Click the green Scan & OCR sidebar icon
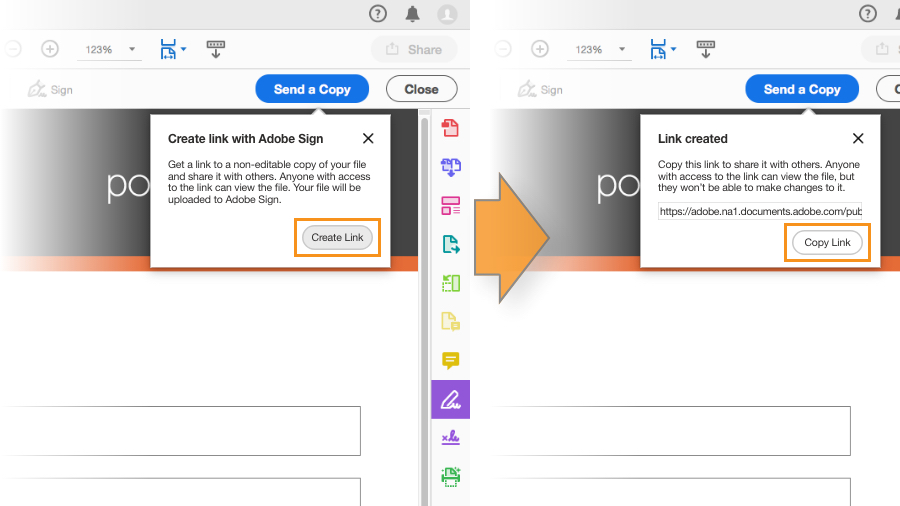This screenshot has height=506, width=900. click(450, 476)
